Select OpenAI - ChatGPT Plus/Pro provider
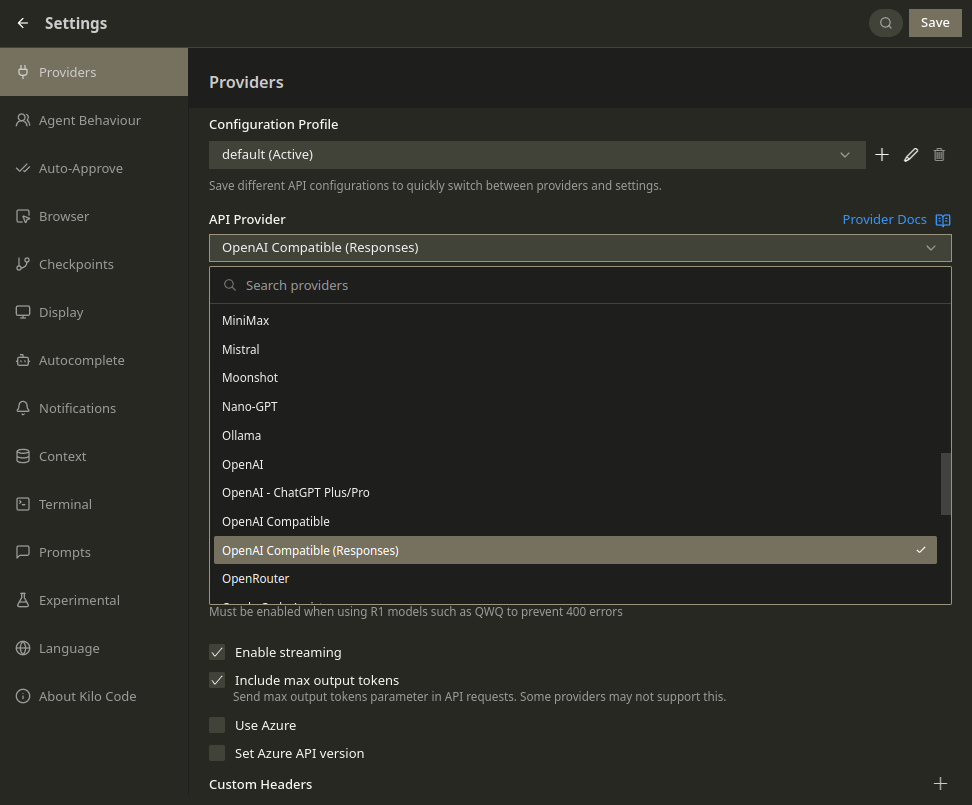Image resolution: width=972 pixels, height=805 pixels. pyautogui.click(x=575, y=493)
